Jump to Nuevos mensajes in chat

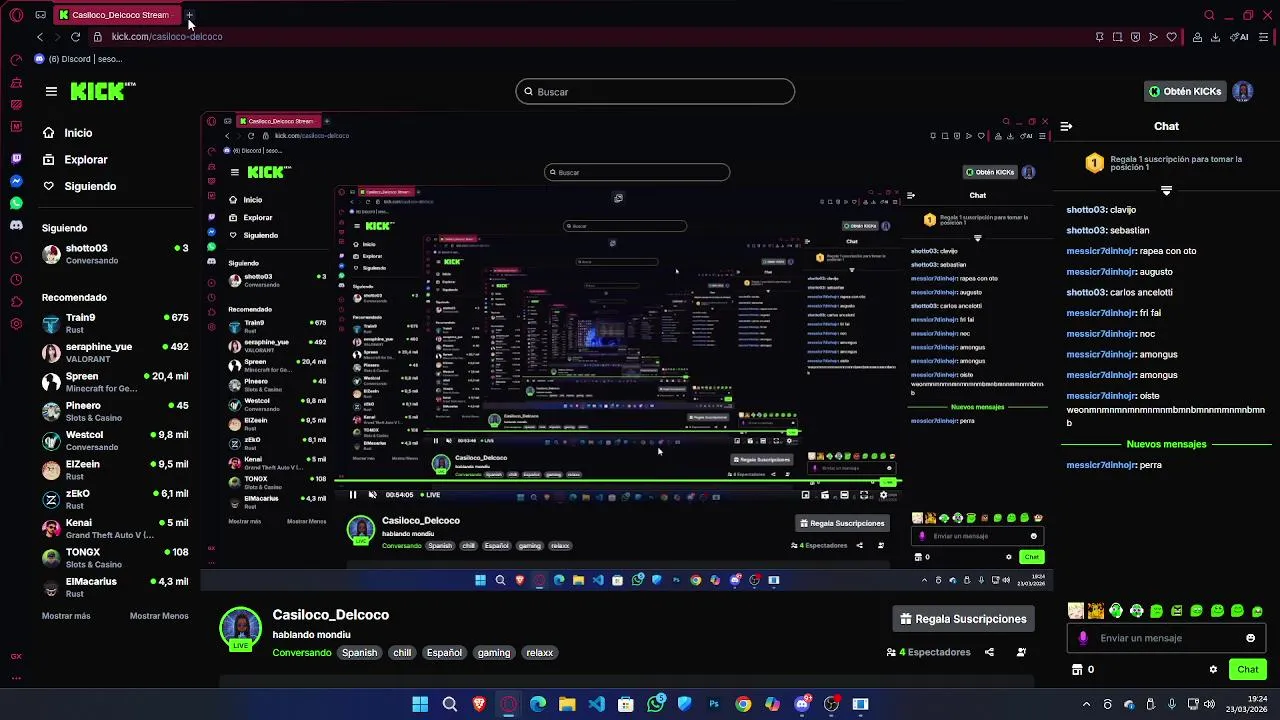pos(1166,444)
